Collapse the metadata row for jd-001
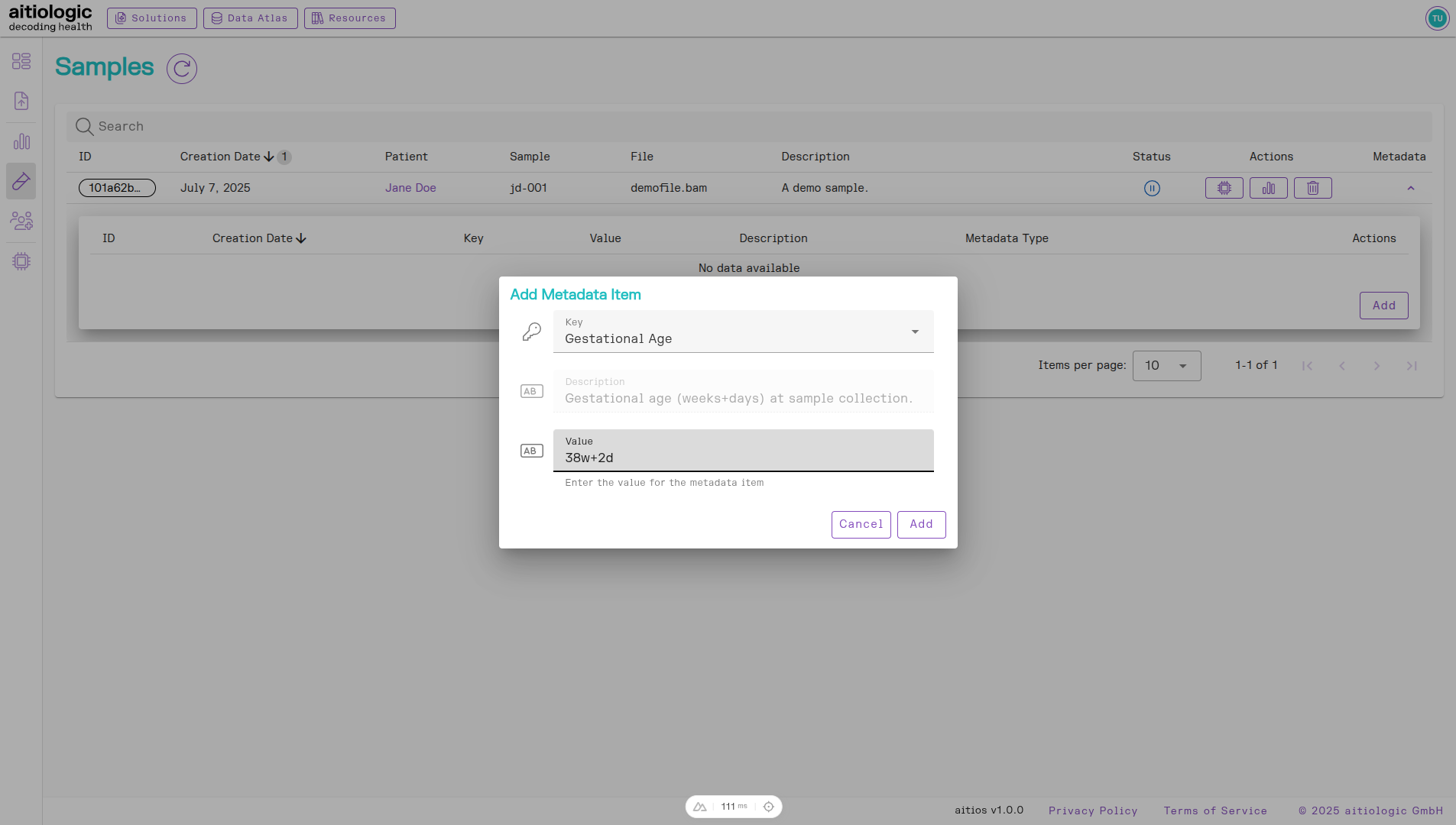This screenshot has height=825, width=1456. click(x=1411, y=188)
